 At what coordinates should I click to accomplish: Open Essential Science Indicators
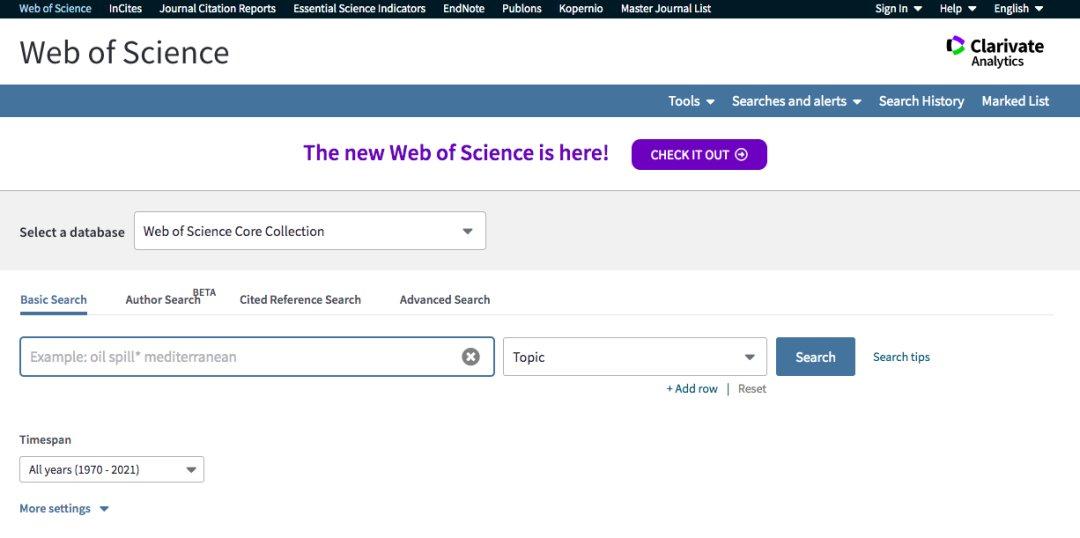pos(360,9)
